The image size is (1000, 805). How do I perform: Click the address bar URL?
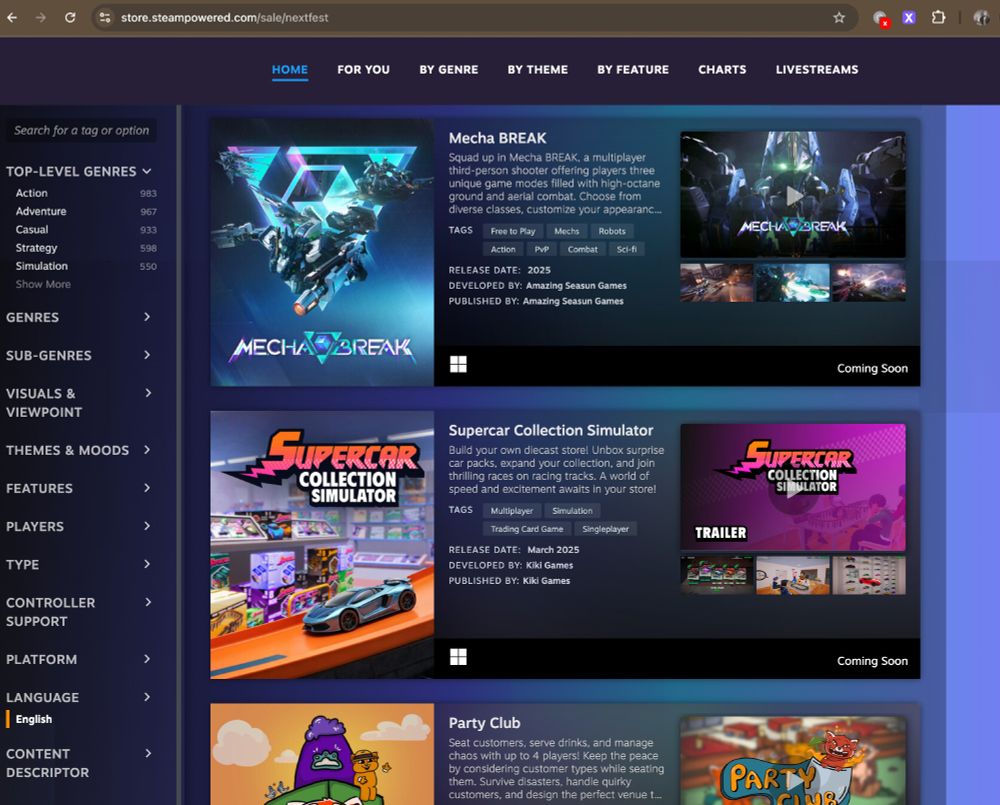pos(224,18)
